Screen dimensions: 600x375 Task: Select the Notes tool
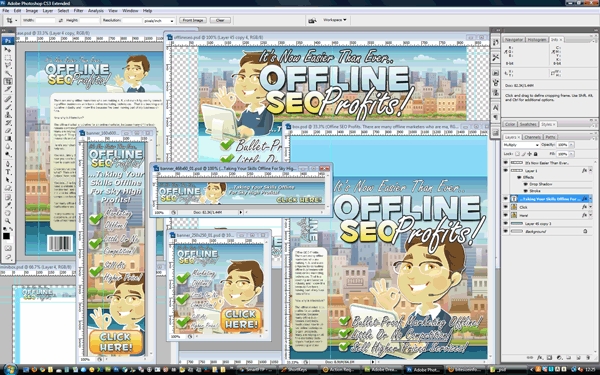[7, 197]
